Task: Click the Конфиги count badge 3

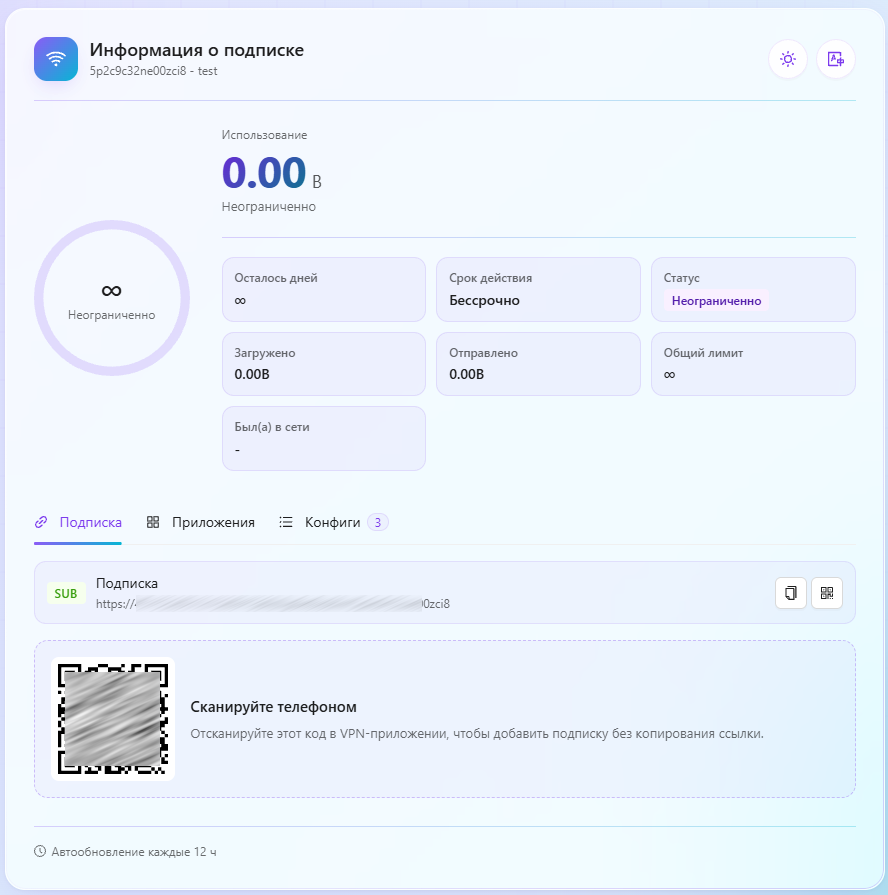Action: [x=377, y=522]
